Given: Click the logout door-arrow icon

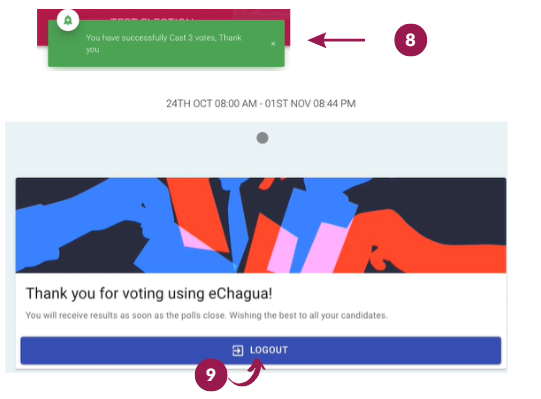Looking at the screenshot, I should point(238,350).
